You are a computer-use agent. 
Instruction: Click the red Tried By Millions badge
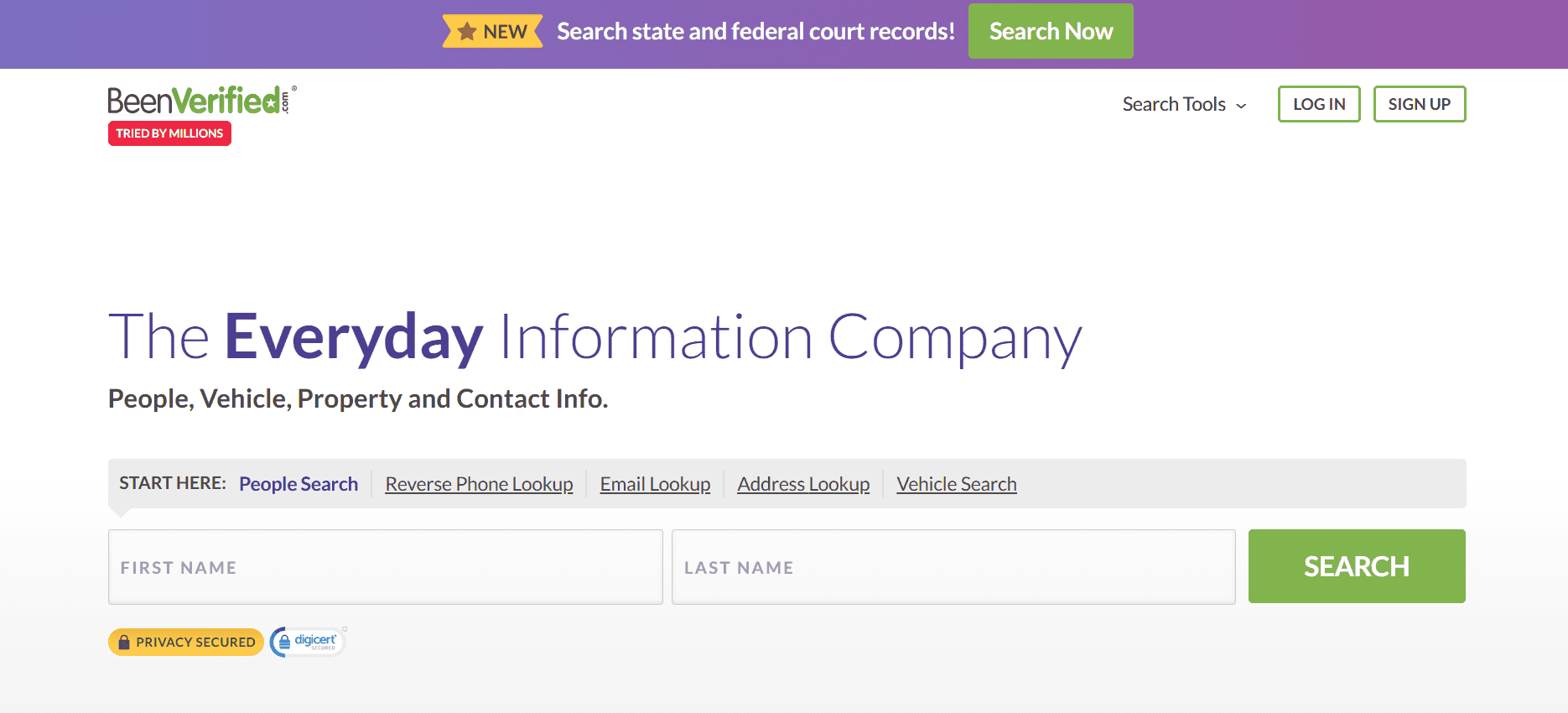click(x=169, y=133)
